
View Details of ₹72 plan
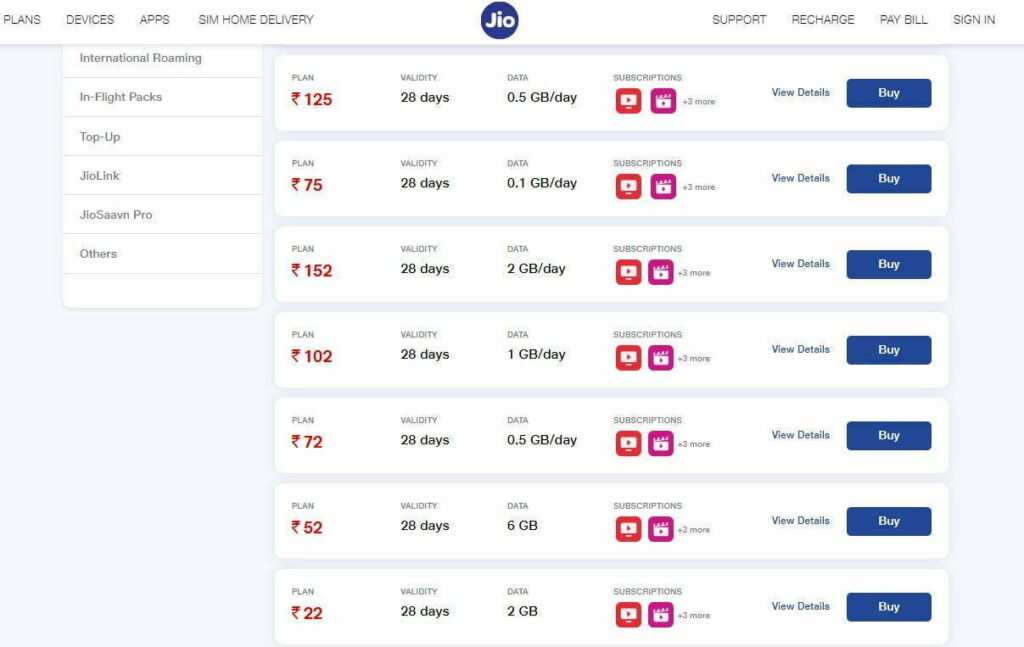coord(801,435)
